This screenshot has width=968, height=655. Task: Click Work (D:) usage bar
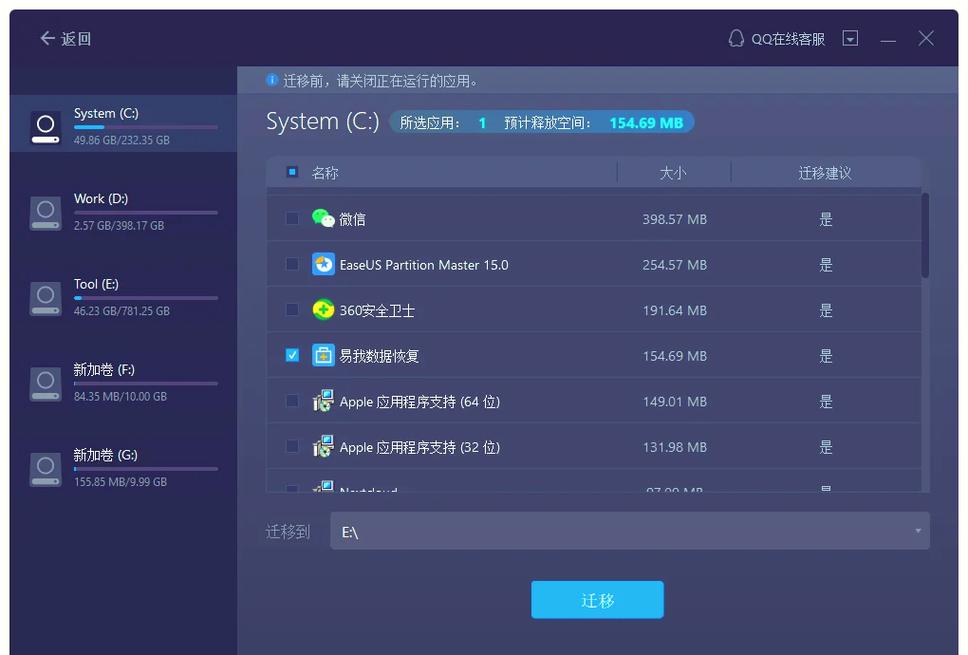146,212
